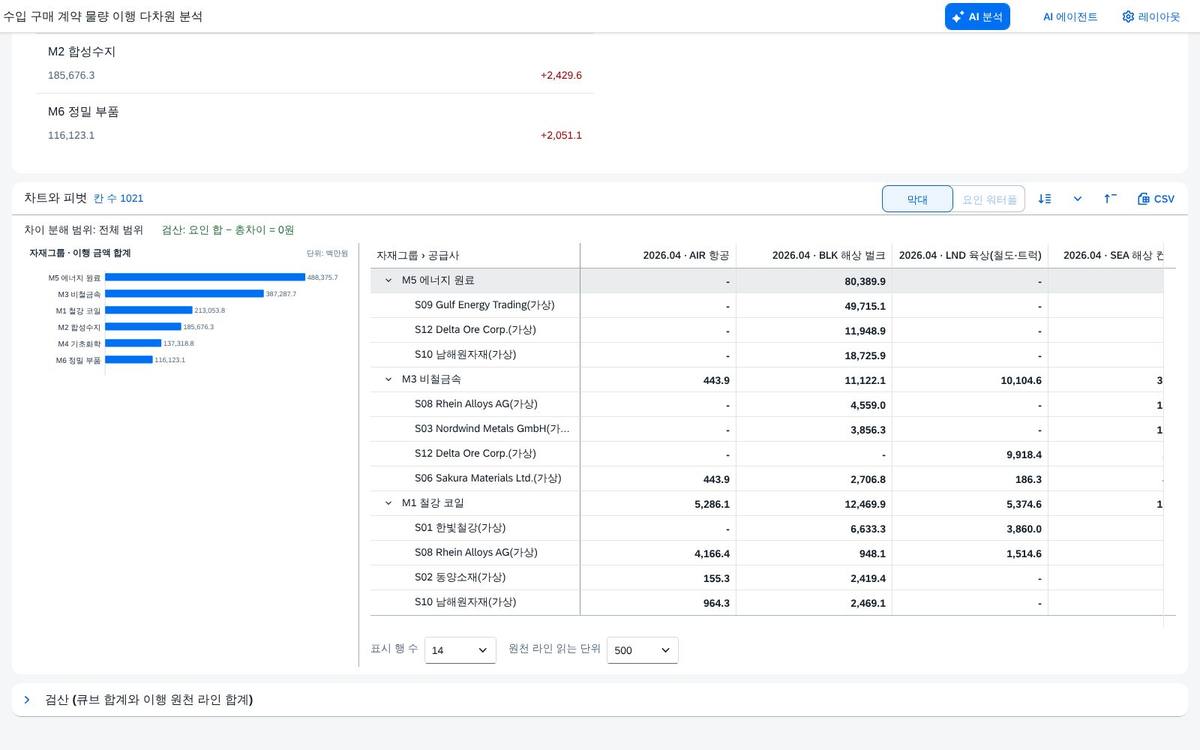Open the 원천 라인 읽는 단위 dropdown
Viewport: 1200px width, 750px height.
coord(643,650)
